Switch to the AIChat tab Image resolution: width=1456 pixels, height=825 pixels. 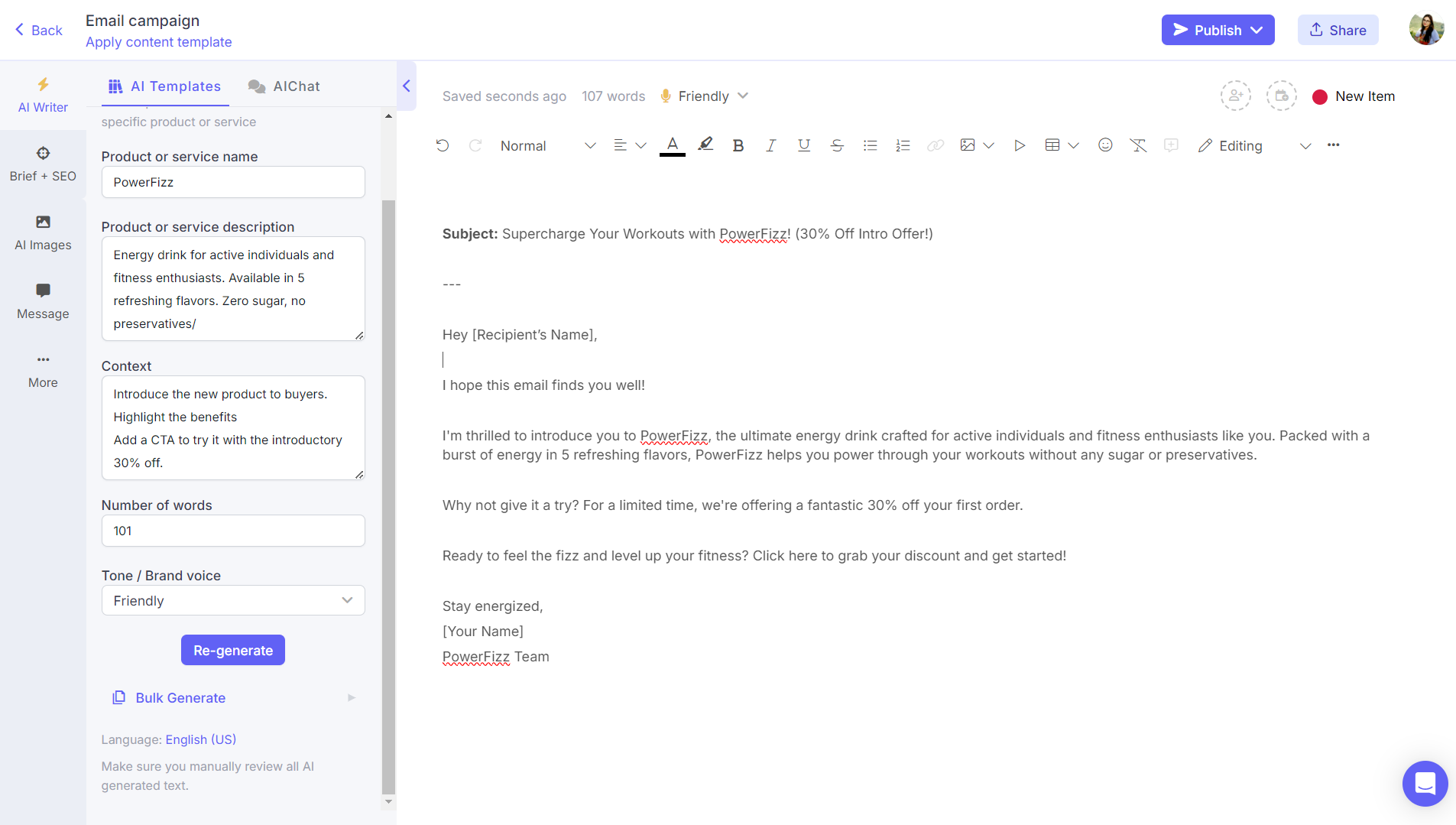[x=284, y=86]
